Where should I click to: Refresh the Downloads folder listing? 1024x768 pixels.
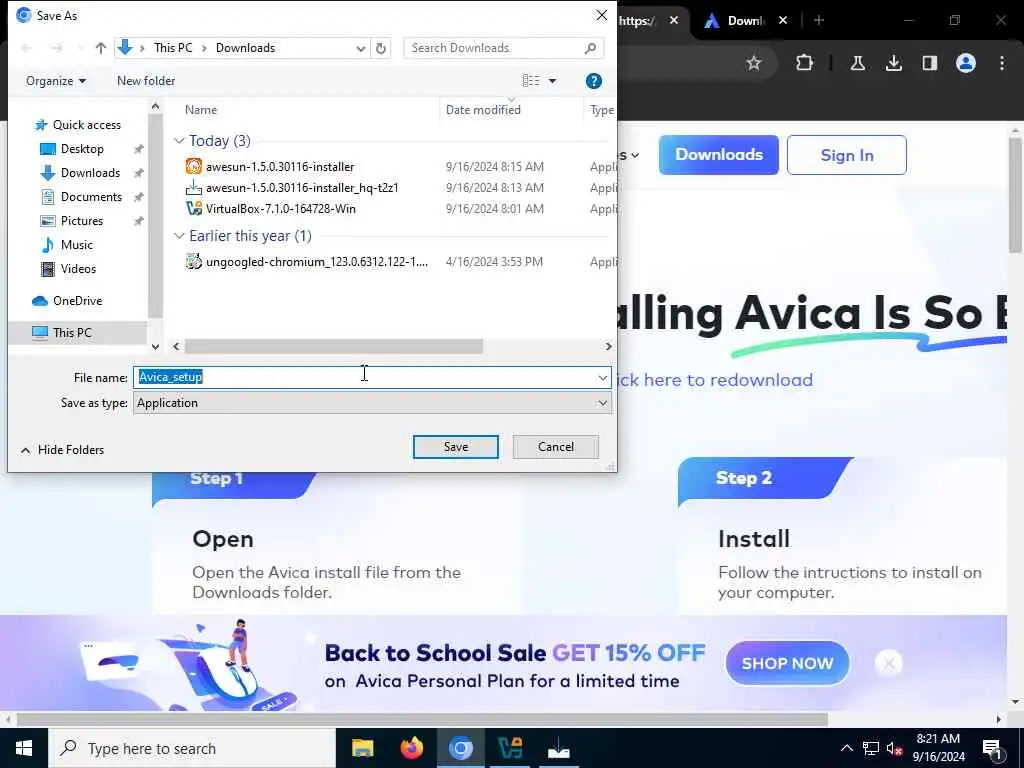pyautogui.click(x=381, y=48)
